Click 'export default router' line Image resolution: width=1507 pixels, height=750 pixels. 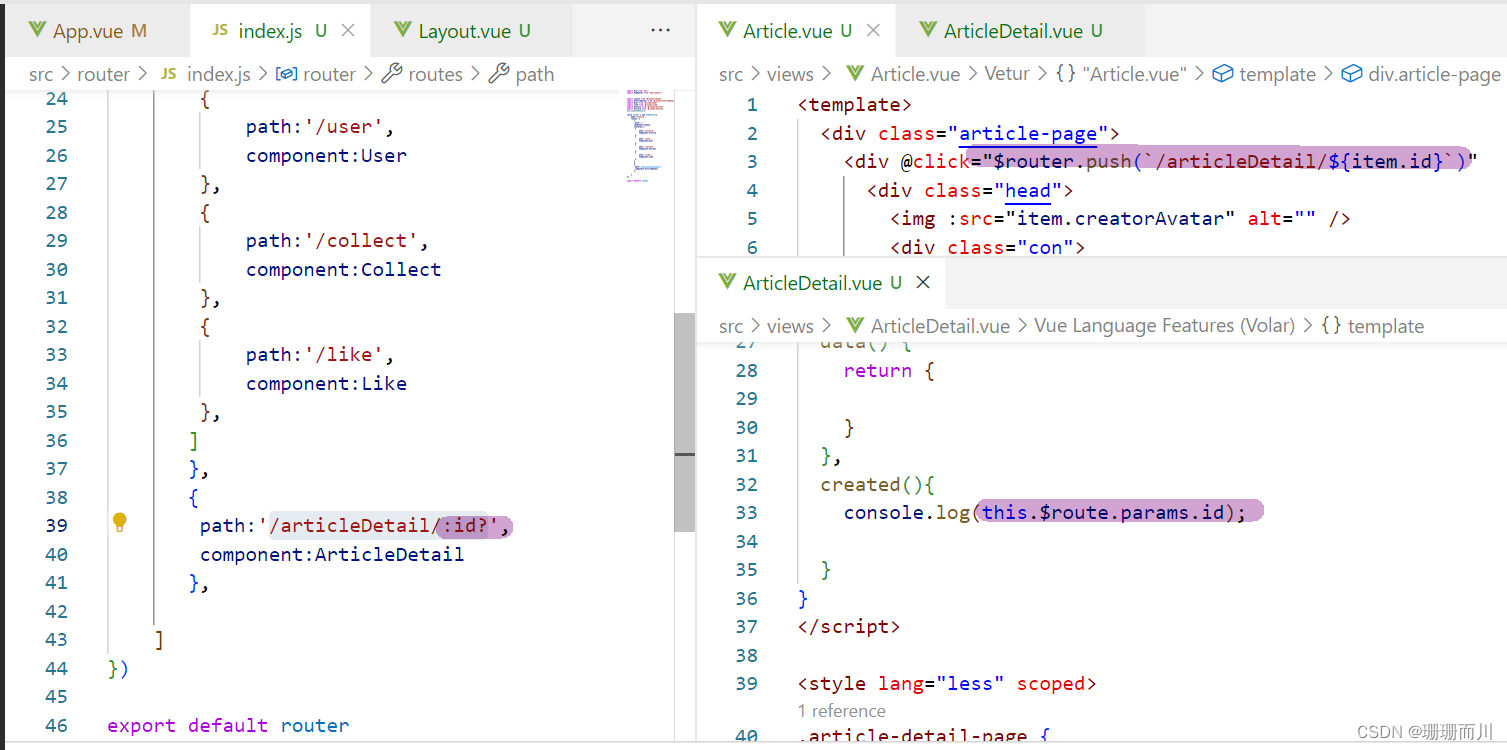tap(228, 725)
